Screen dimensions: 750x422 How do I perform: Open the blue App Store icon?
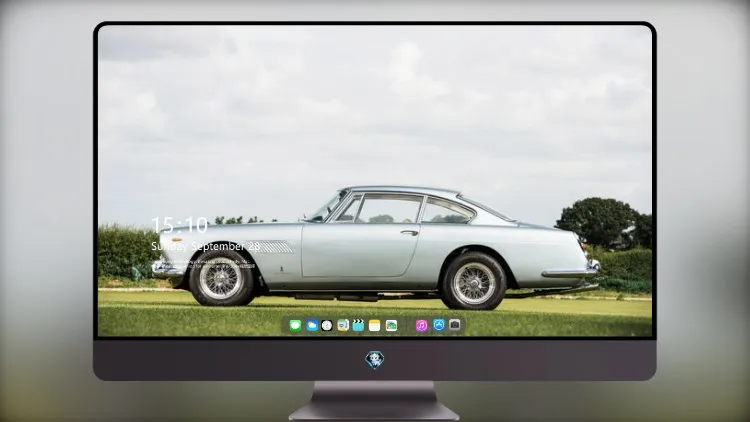click(x=439, y=325)
